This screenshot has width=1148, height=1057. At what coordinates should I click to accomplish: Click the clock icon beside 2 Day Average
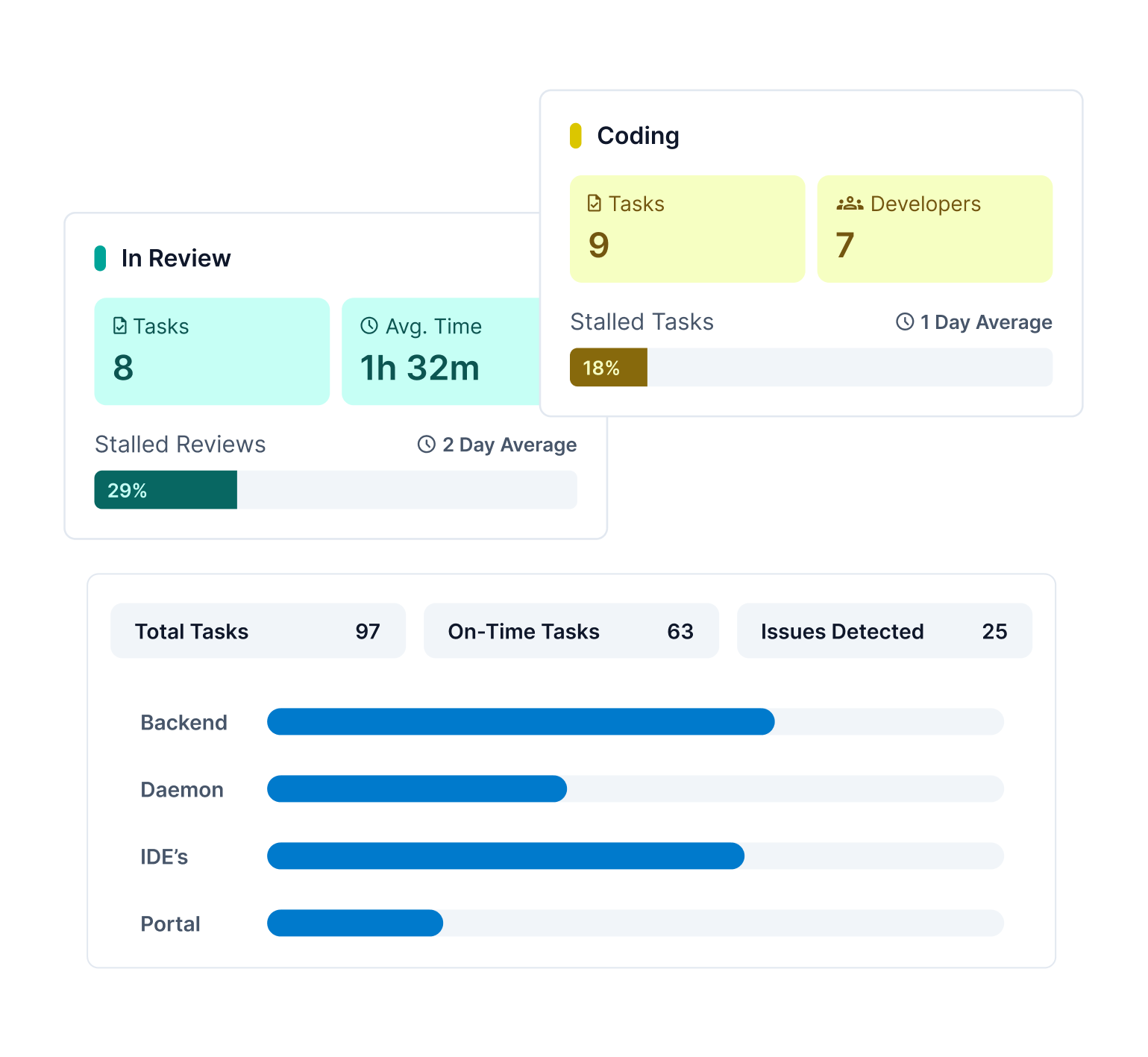click(x=425, y=444)
